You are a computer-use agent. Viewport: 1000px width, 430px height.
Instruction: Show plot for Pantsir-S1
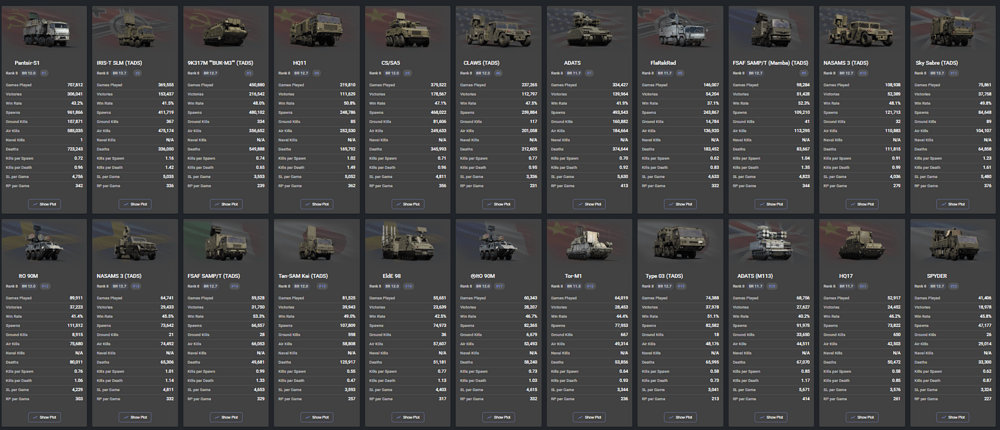click(44, 203)
